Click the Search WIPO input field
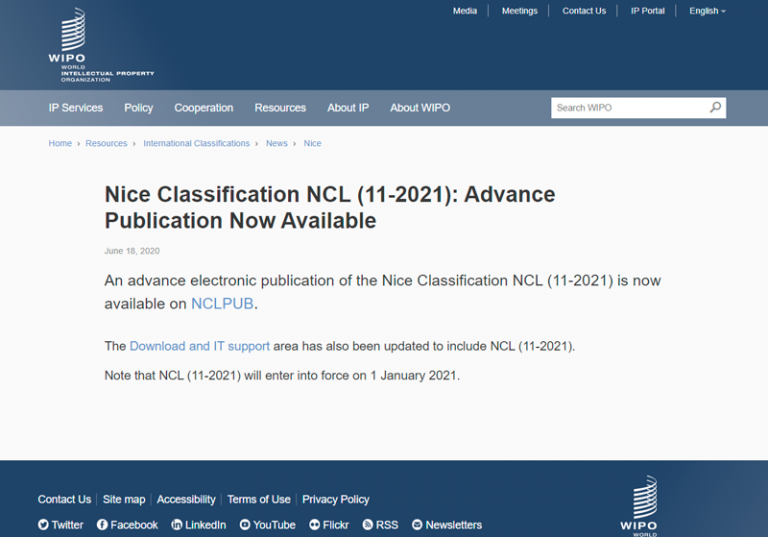768x537 pixels. [628, 108]
